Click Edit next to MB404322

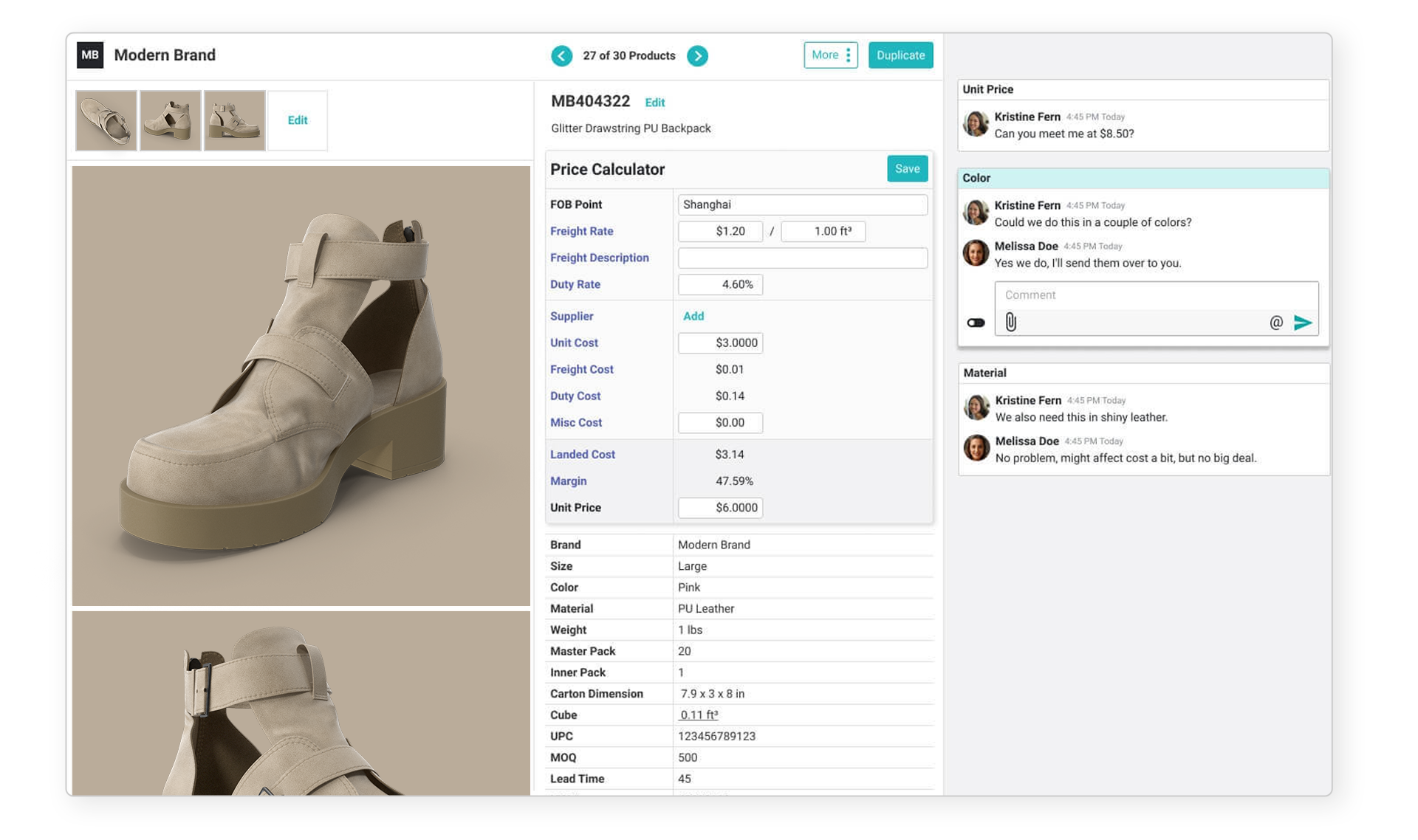pyautogui.click(x=654, y=103)
